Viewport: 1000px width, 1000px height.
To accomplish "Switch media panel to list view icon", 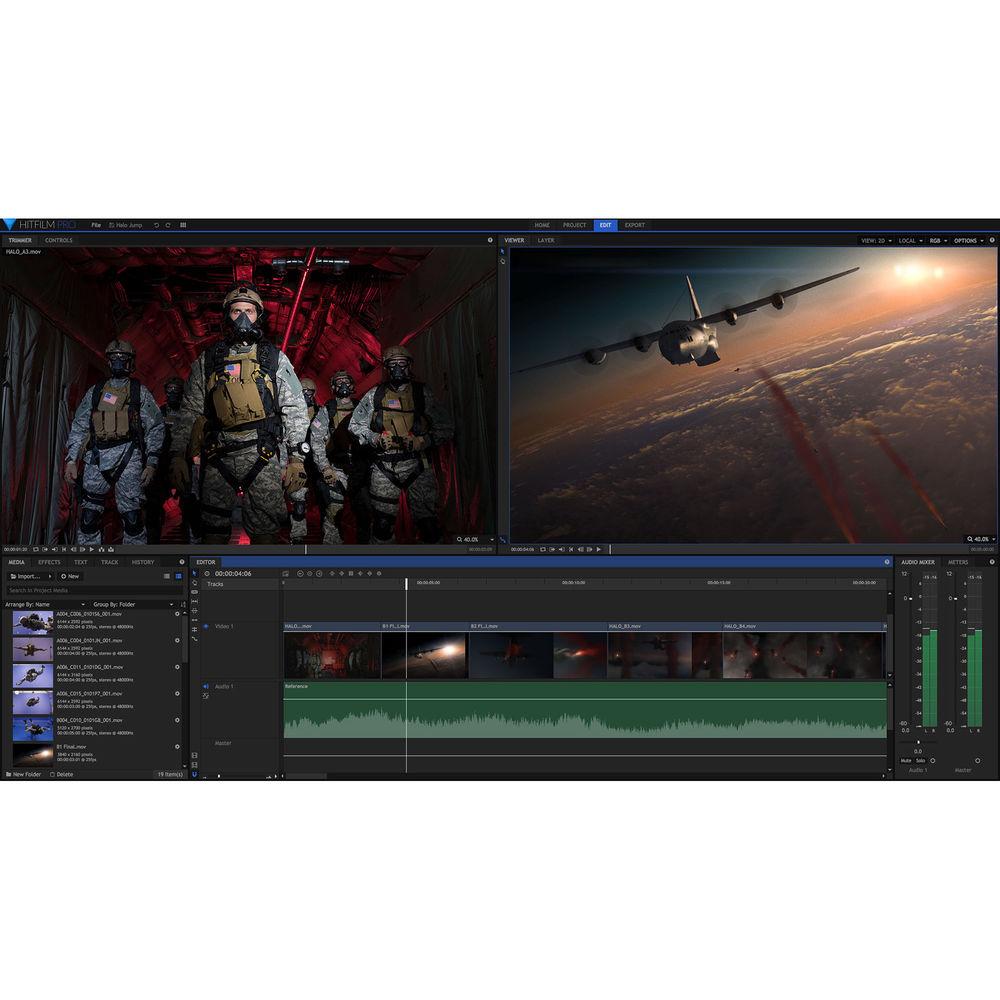I will tap(166, 576).
